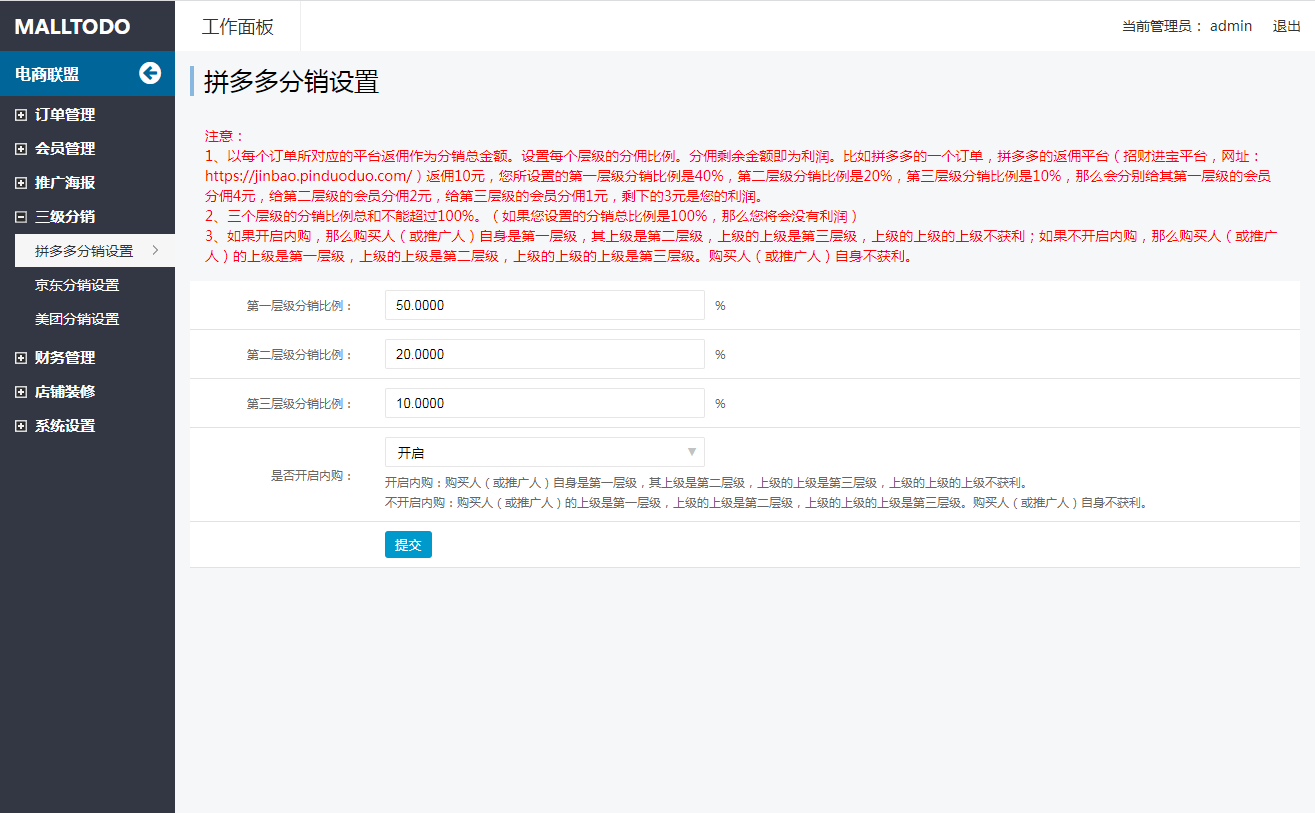Focus the 第一层级分销比例 input field
1315x813 pixels.
click(545, 305)
